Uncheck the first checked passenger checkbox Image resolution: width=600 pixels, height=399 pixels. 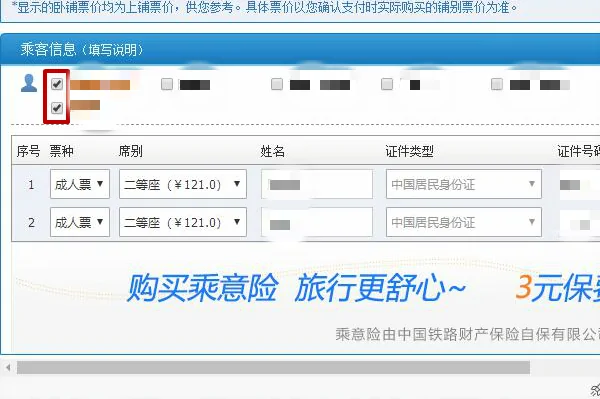pyautogui.click(x=57, y=84)
